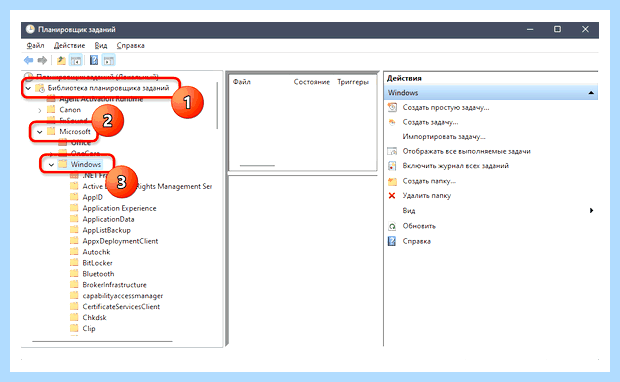Click Создать простую задачу... action

point(446,107)
